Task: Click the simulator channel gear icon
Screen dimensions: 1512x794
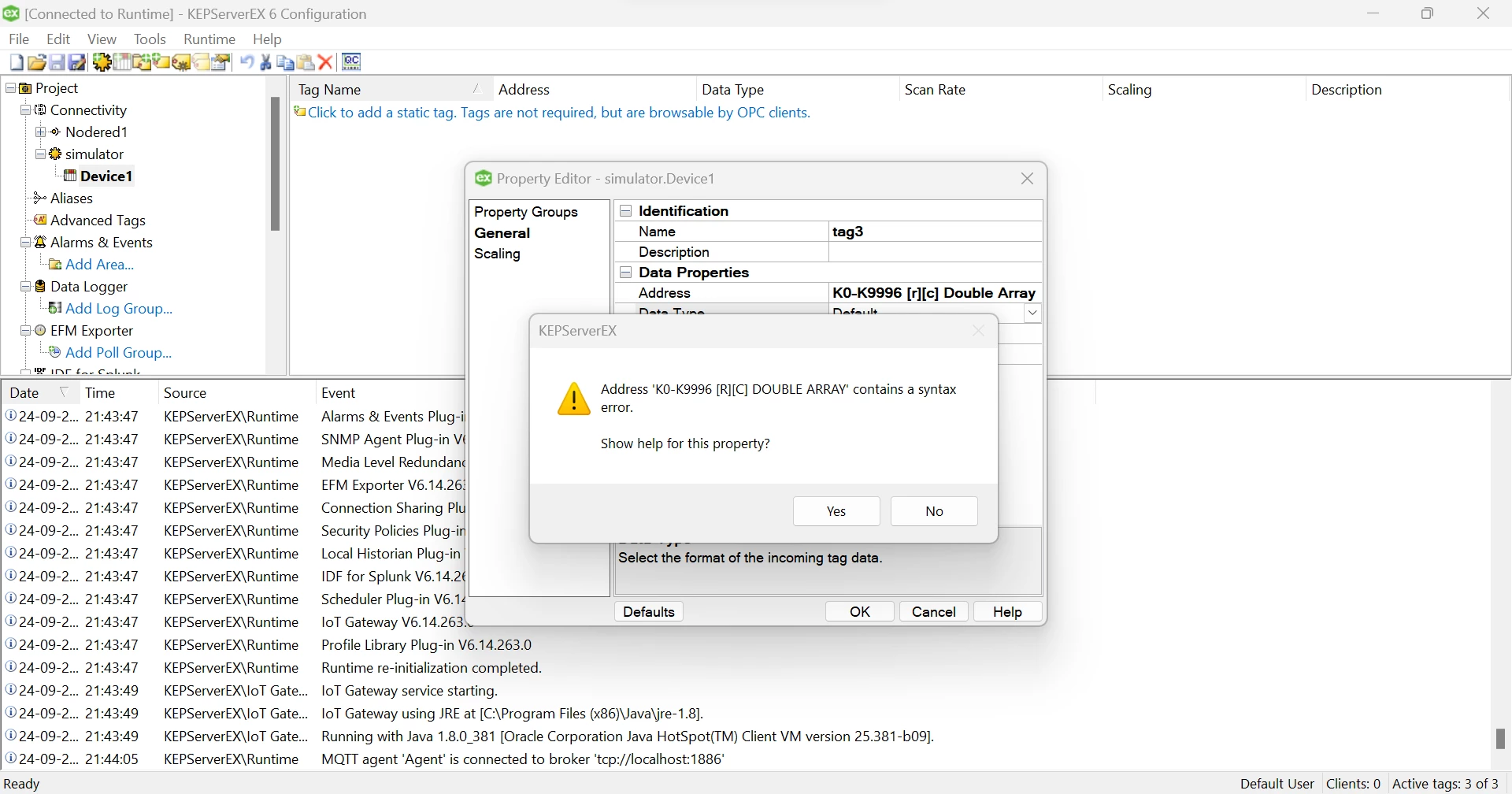Action: click(x=56, y=154)
